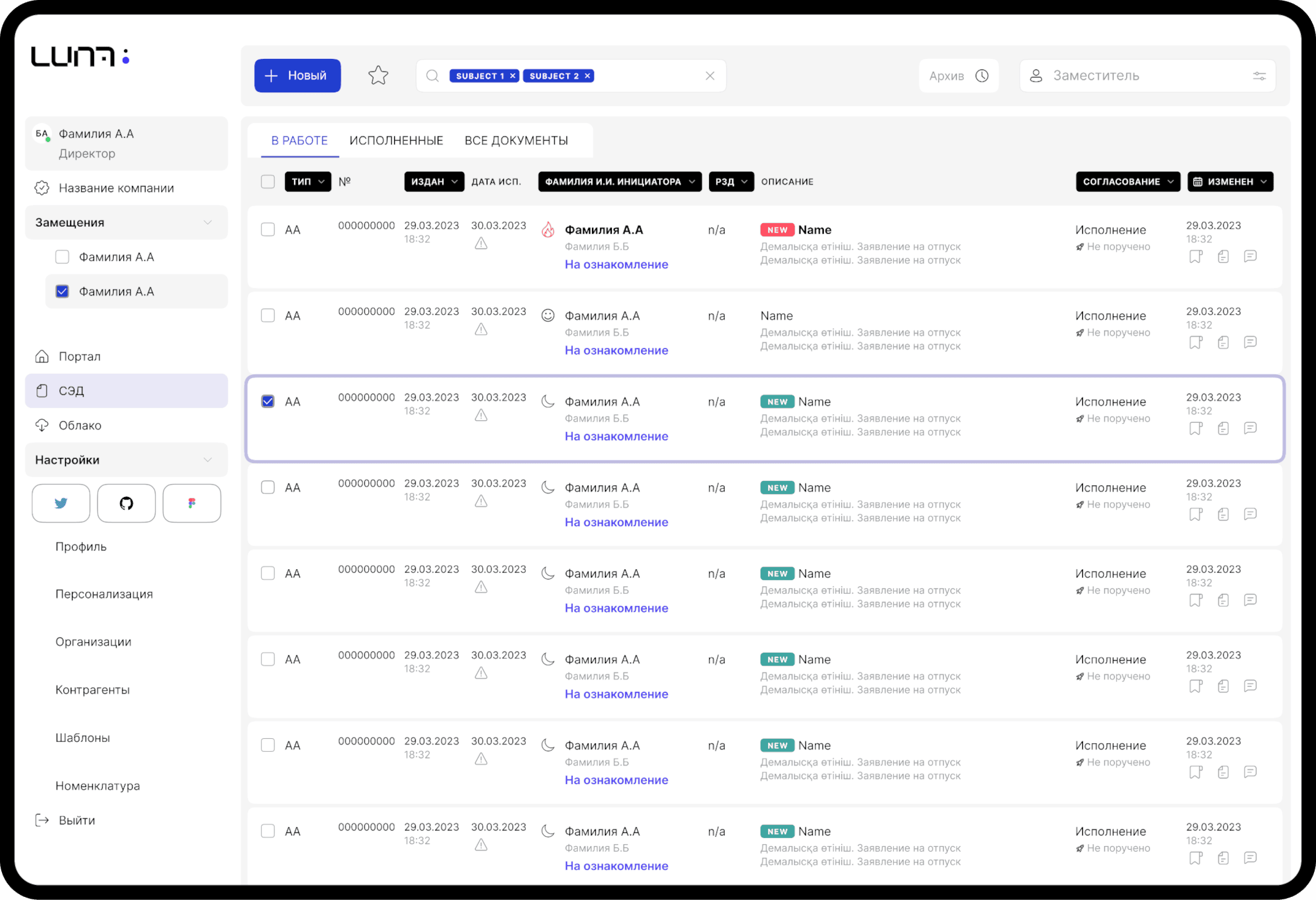Image resolution: width=1316 pixels, height=900 pixels.
Task: Click filter sliders icon in Заместитель field
Action: point(1259,76)
